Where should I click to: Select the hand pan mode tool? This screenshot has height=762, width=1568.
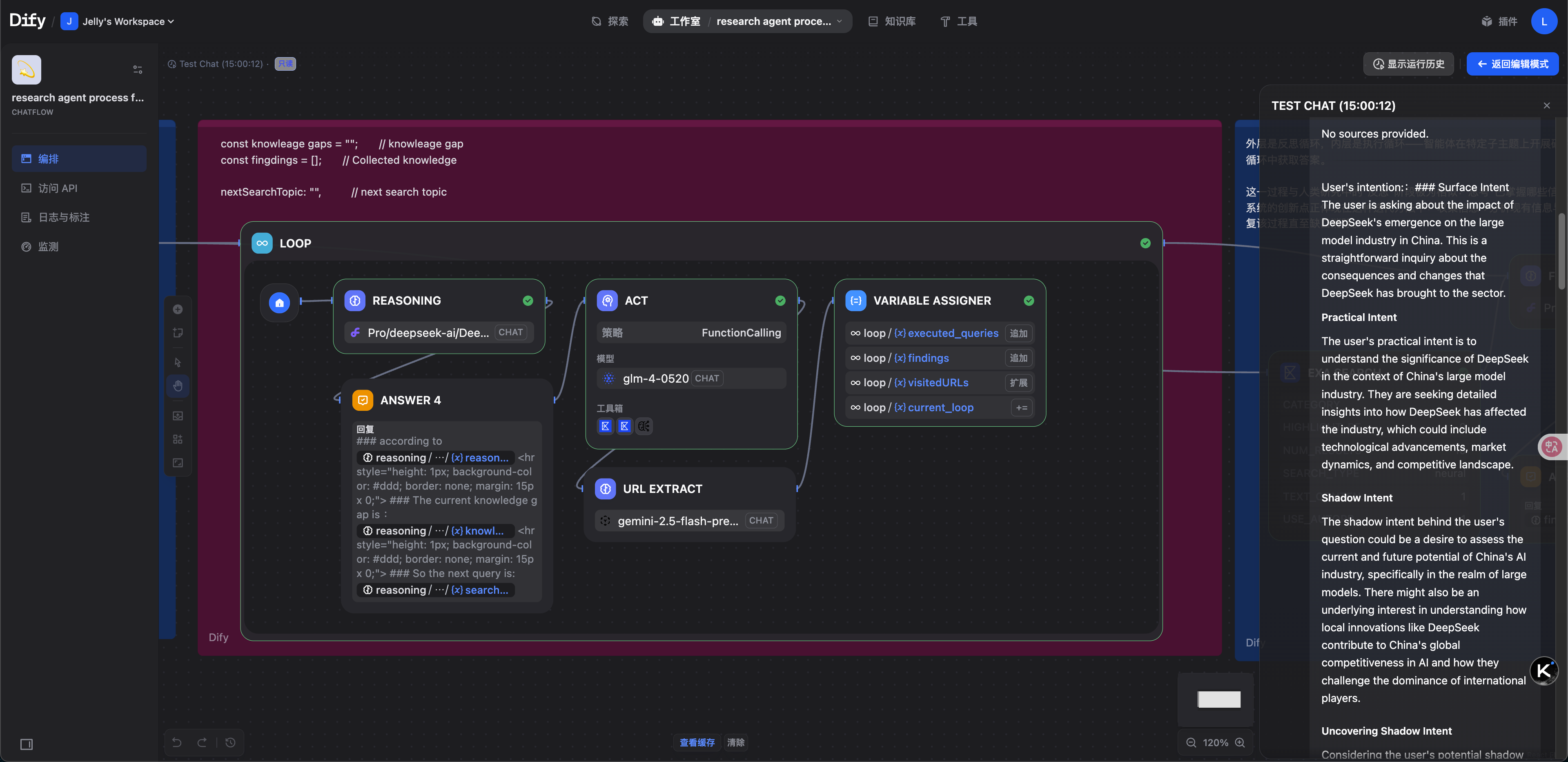[178, 386]
